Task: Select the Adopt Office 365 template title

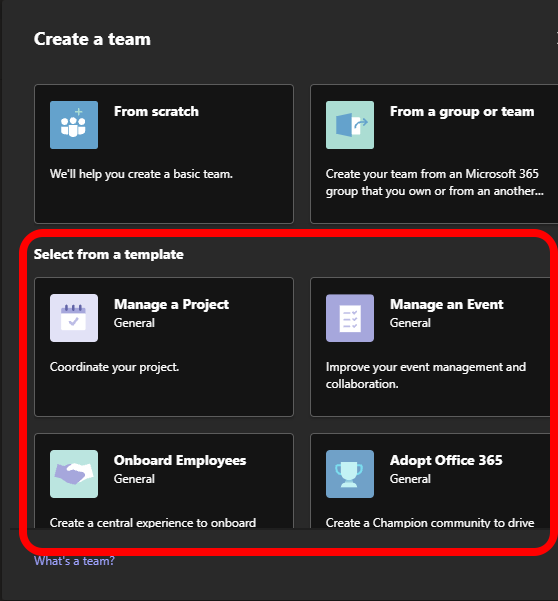Action: (446, 460)
